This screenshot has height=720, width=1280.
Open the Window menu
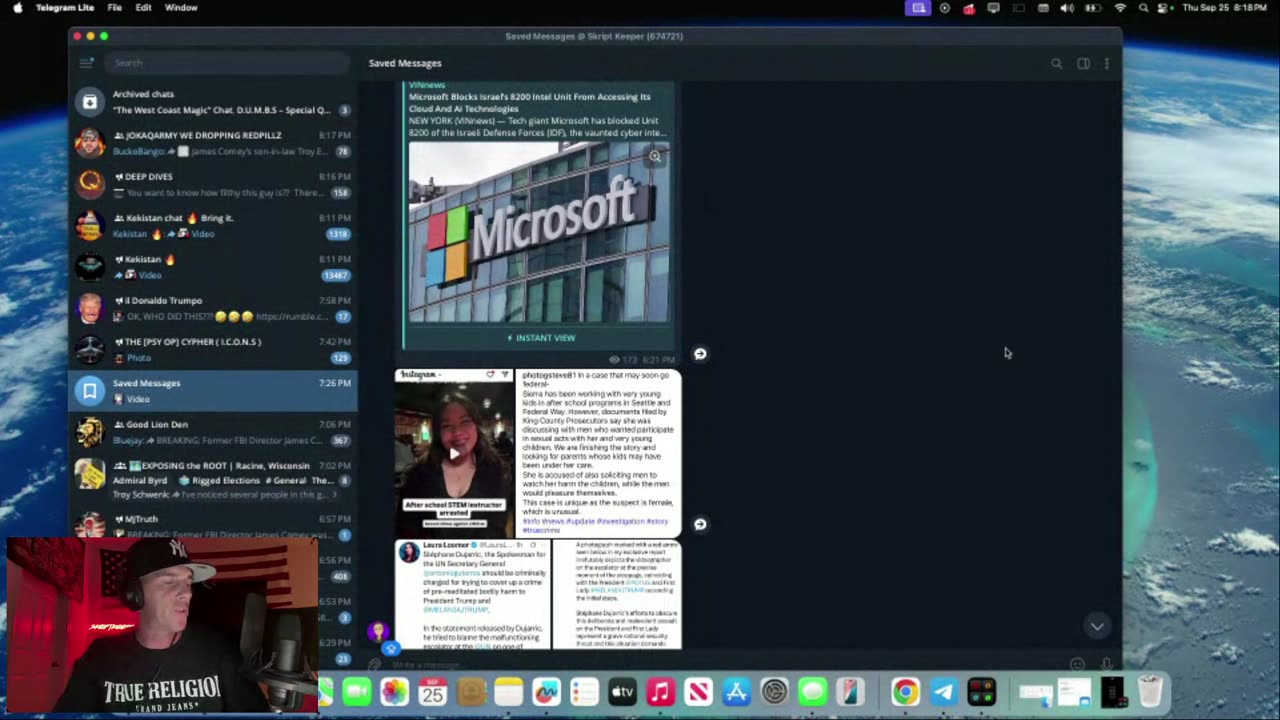(x=181, y=8)
